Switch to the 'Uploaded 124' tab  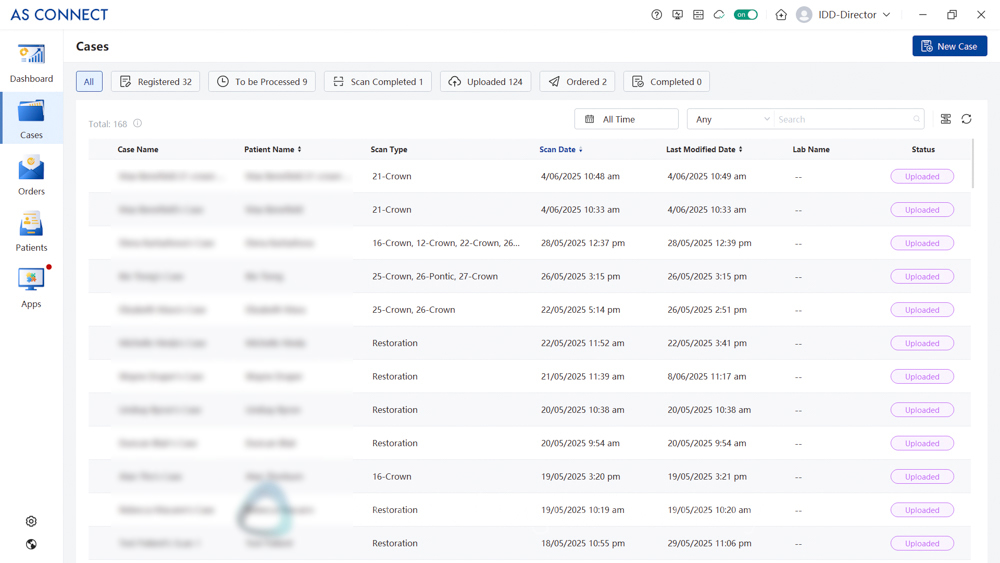tap(485, 82)
